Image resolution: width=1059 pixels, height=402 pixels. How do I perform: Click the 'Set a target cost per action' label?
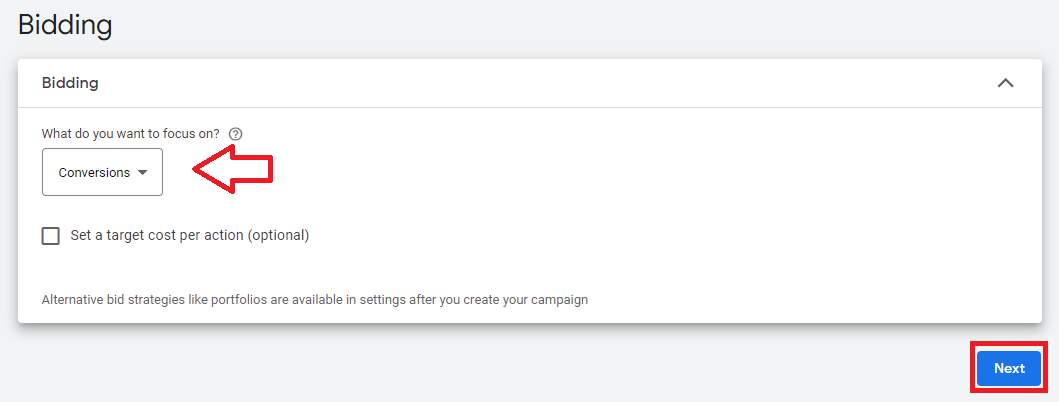tap(190, 236)
